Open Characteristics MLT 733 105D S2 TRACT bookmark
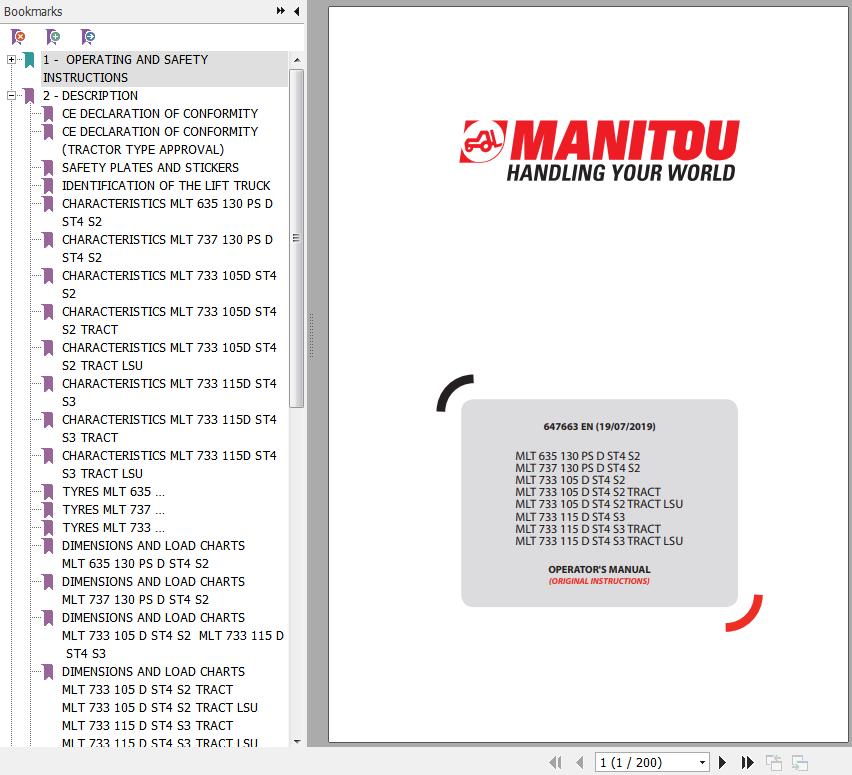The width and height of the screenshot is (852, 775). pos(169,320)
